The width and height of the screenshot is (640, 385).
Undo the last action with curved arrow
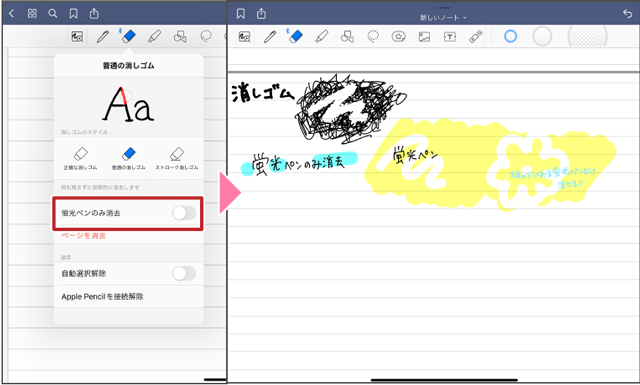[627, 13]
